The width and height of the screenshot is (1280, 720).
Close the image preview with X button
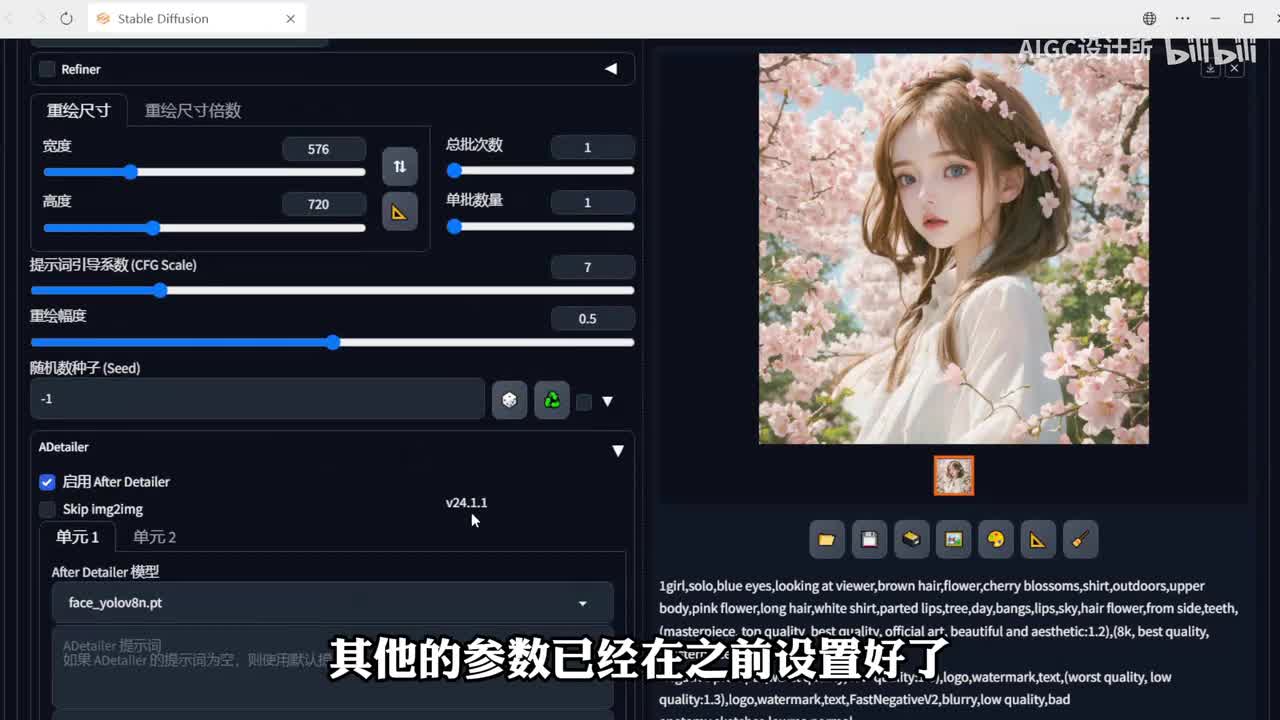point(1235,68)
